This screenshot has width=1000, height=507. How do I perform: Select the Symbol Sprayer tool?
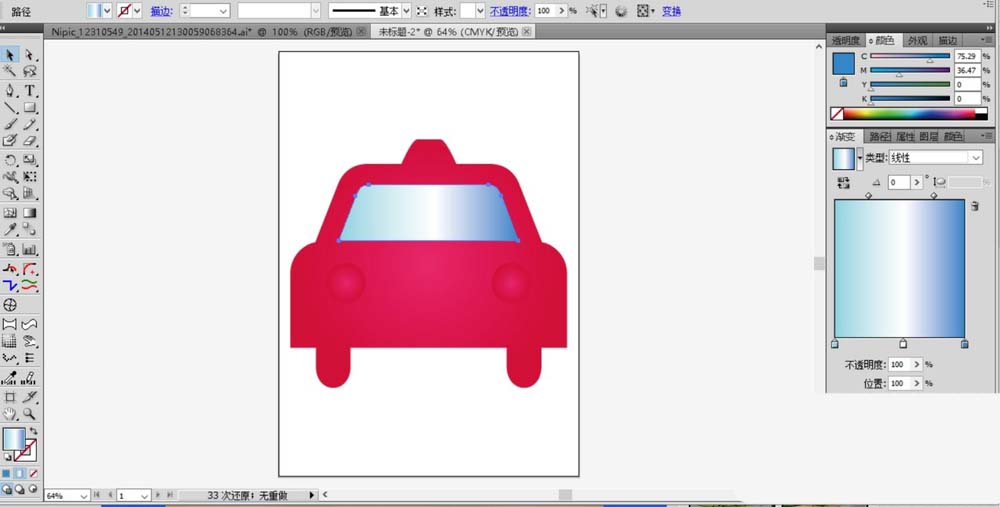pyautogui.click(x=10, y=249)
